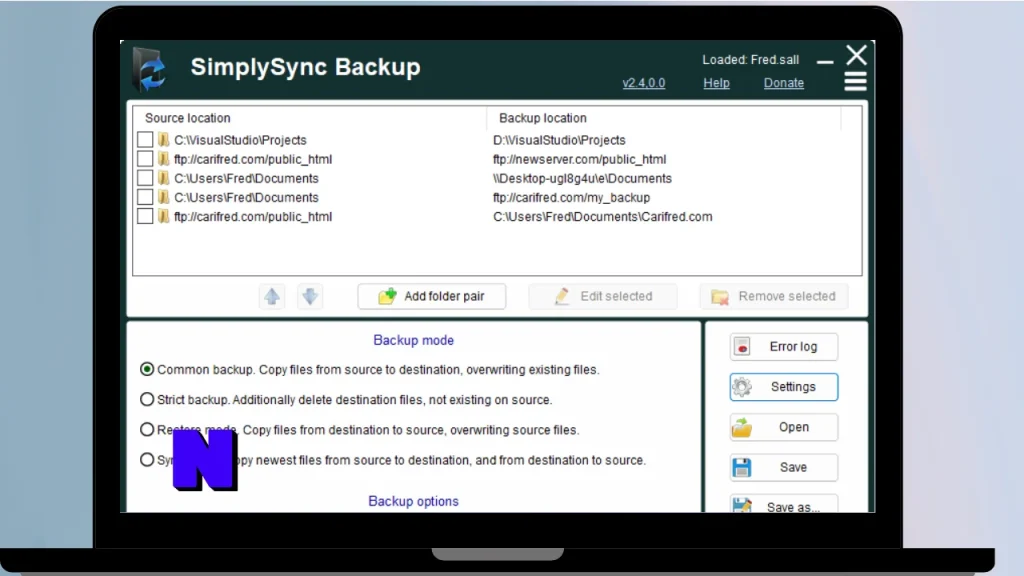Select the Synchronize mode radio option
The image size is (1024, 576).
[147, 460]
